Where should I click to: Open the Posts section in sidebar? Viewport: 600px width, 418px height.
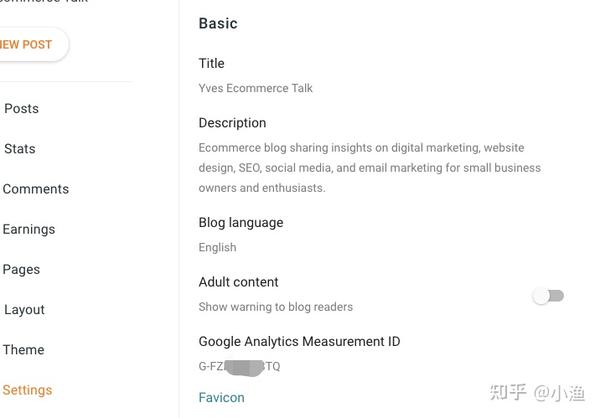[x=22, y=109]
